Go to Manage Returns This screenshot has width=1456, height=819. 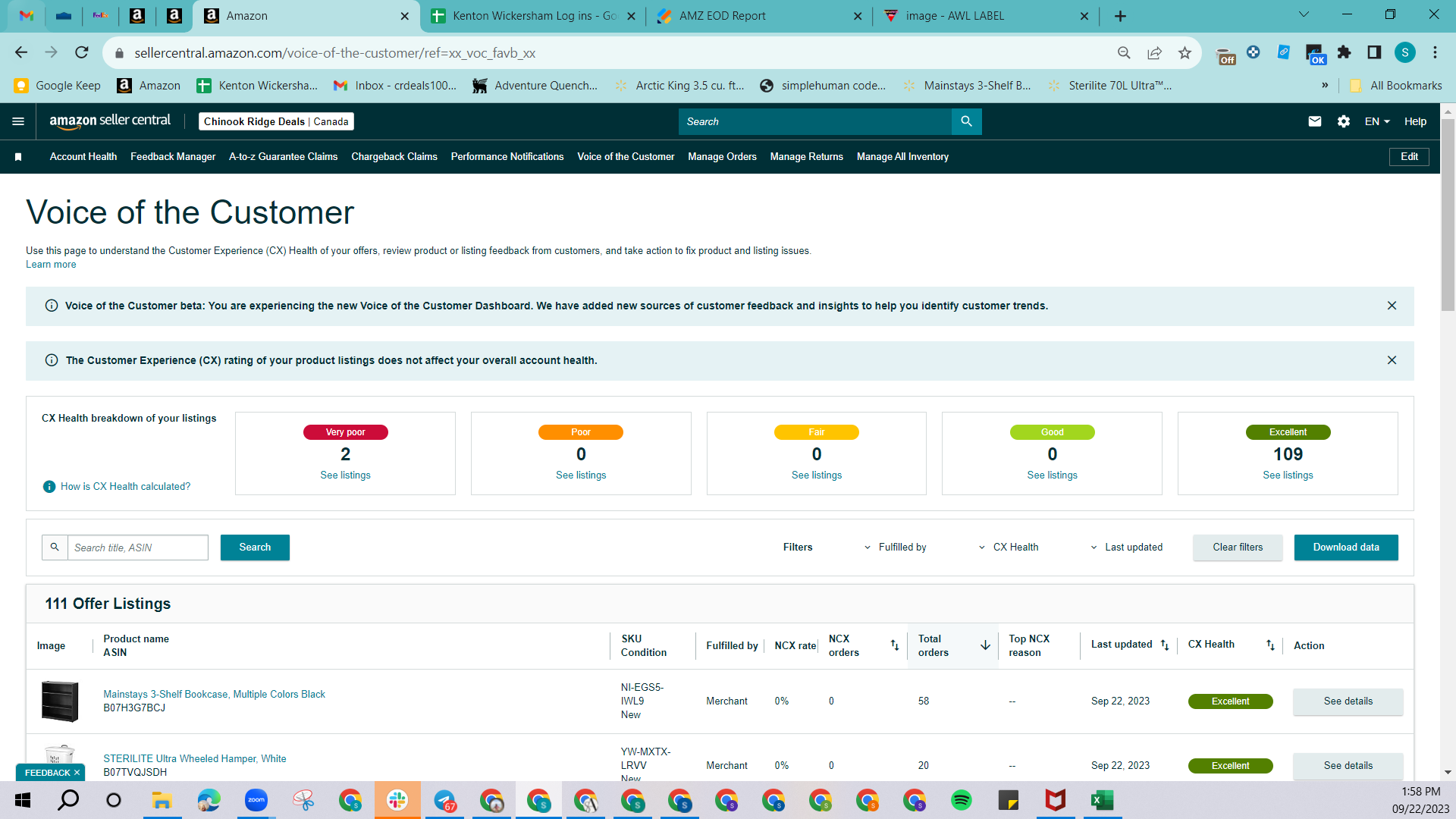(x=807, y=157)
